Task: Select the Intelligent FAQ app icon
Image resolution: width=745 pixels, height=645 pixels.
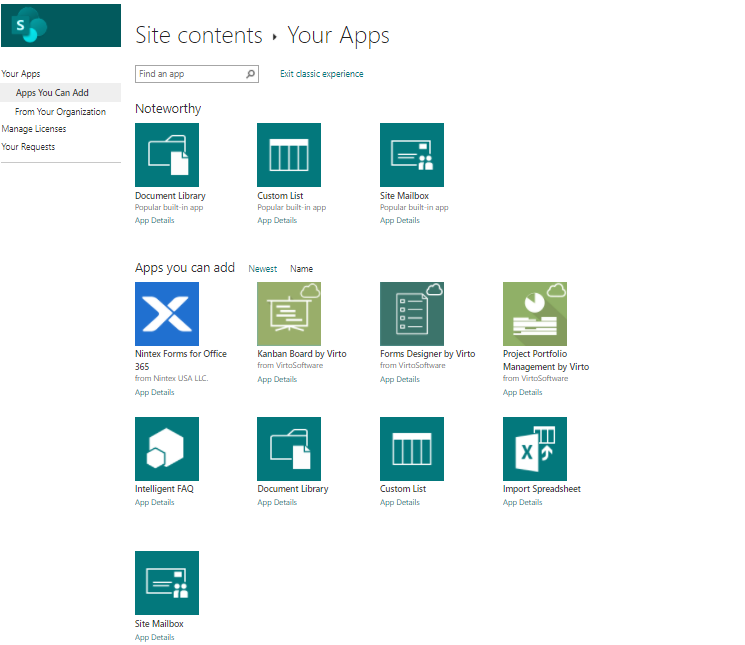Action: click(x=167, y=449)
